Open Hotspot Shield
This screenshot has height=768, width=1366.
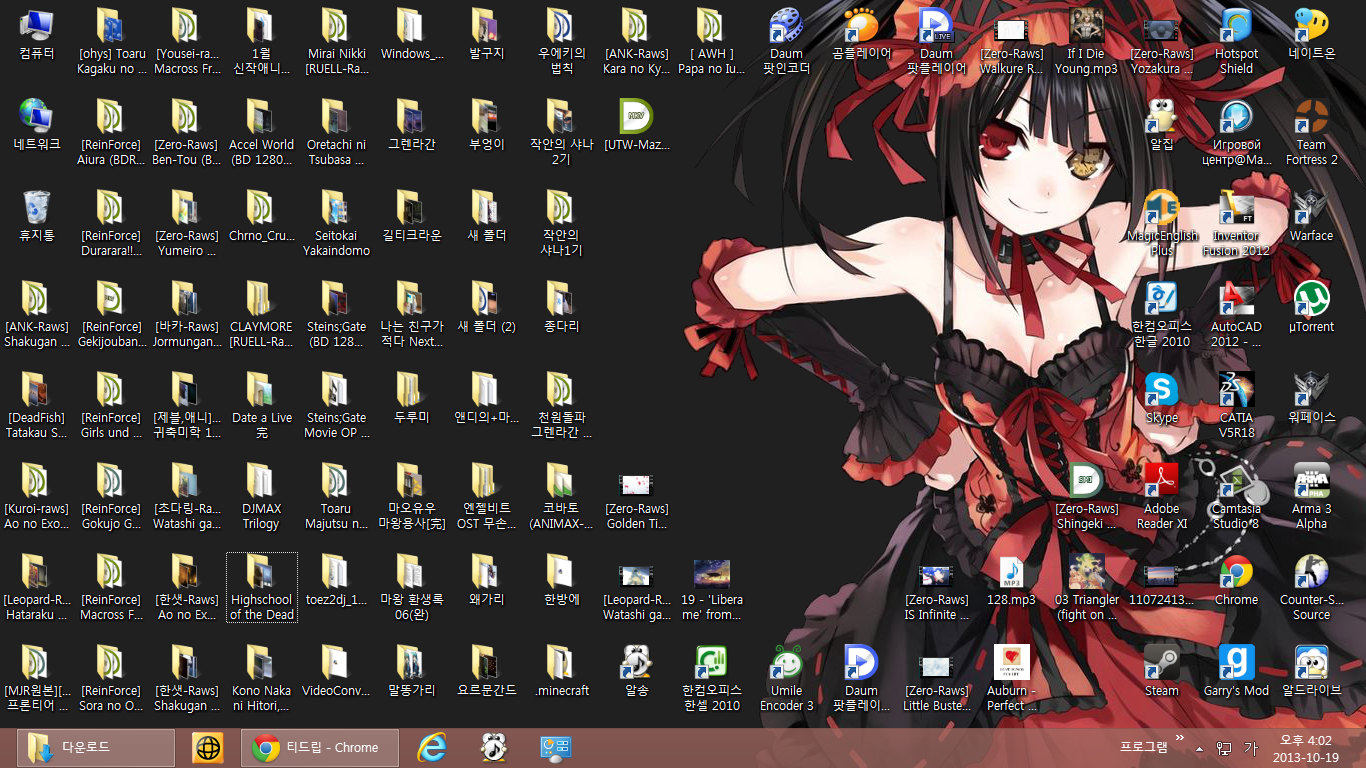(x=1236, y=30)
